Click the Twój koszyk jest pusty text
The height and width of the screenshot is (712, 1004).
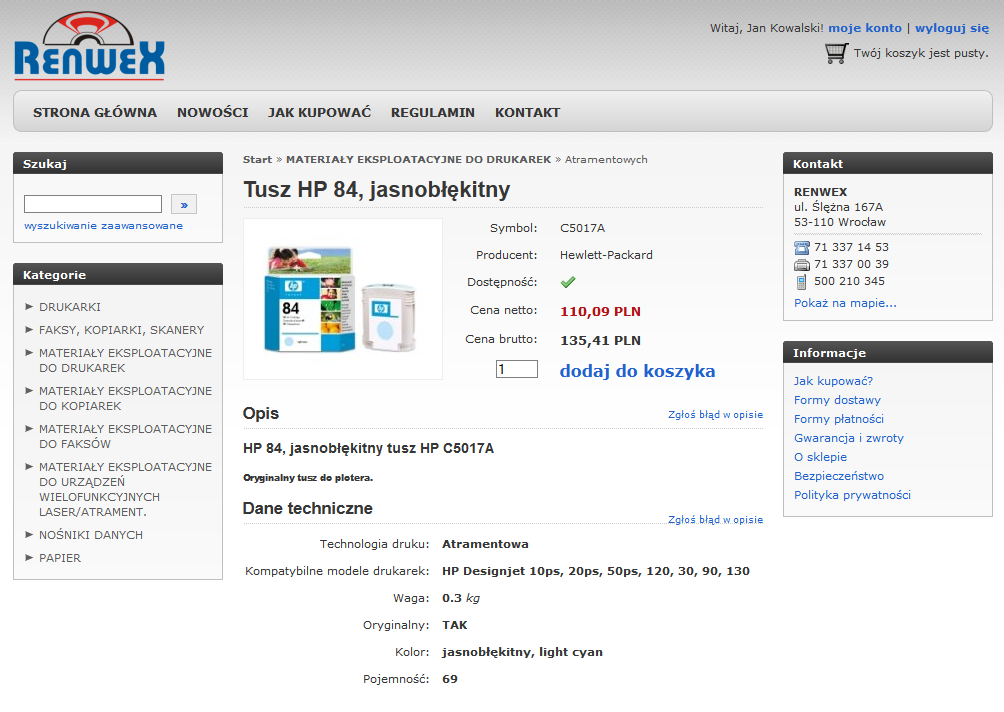pyautogui.click(x=921, y=53)
